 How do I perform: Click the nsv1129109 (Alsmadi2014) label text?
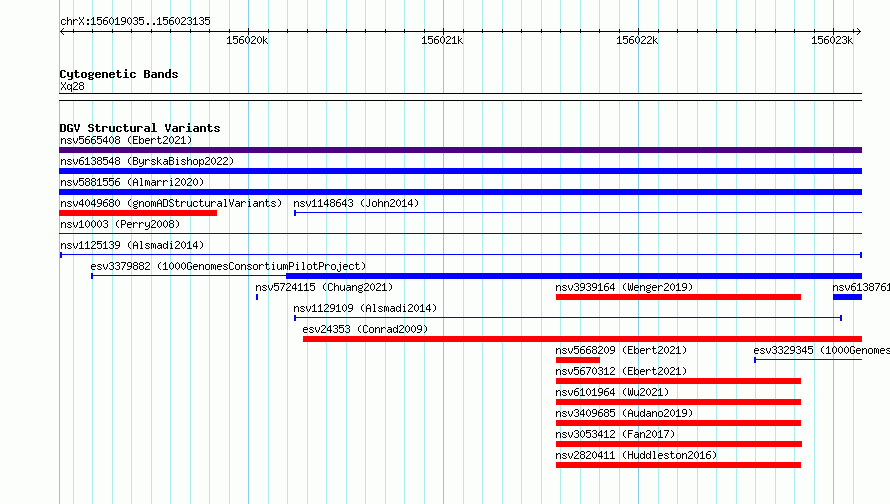[x=365, y=308]
